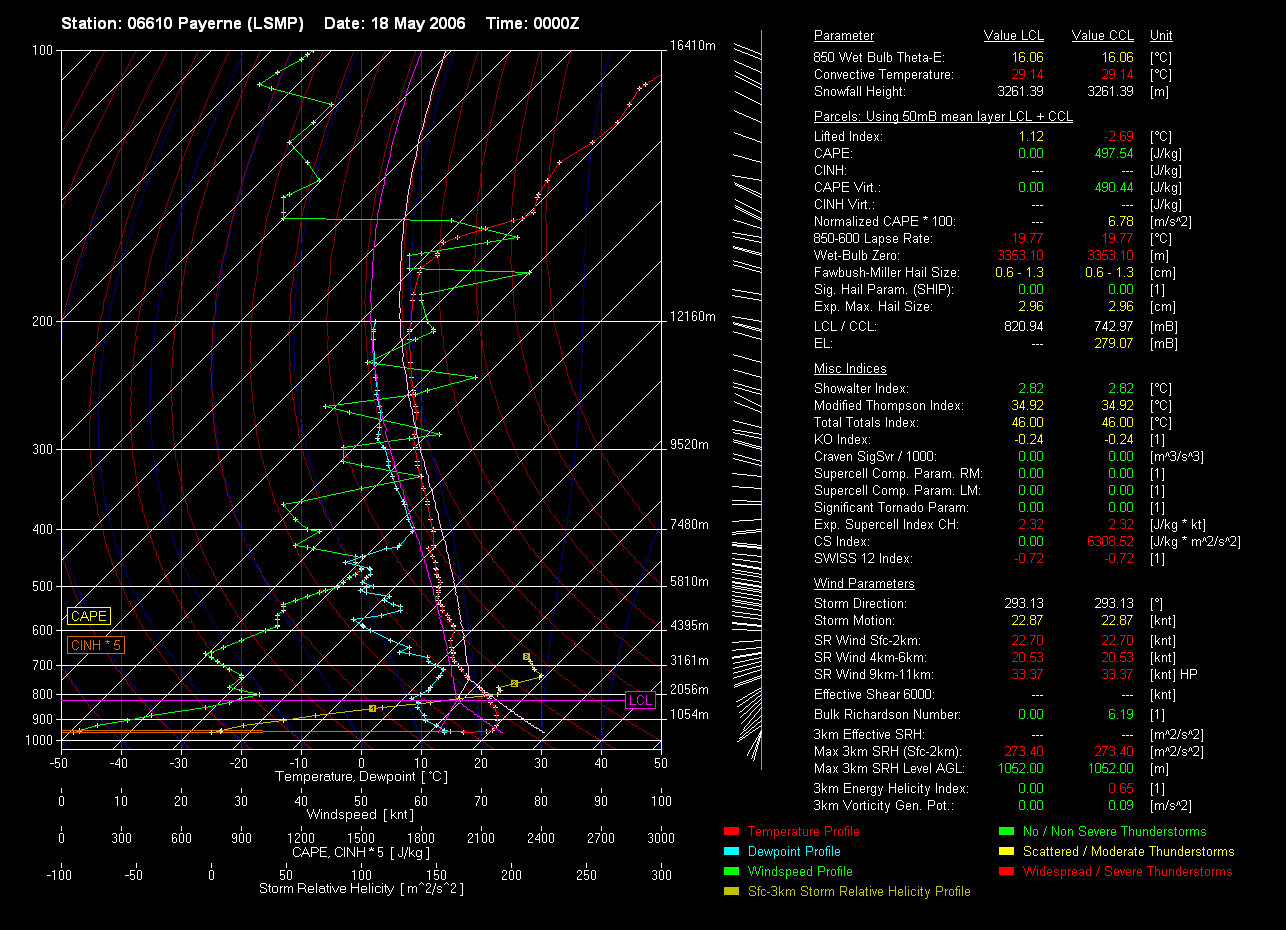Select the magenta LCL marker label
The height and width of the screenshot is (930, 1286).
640,700
